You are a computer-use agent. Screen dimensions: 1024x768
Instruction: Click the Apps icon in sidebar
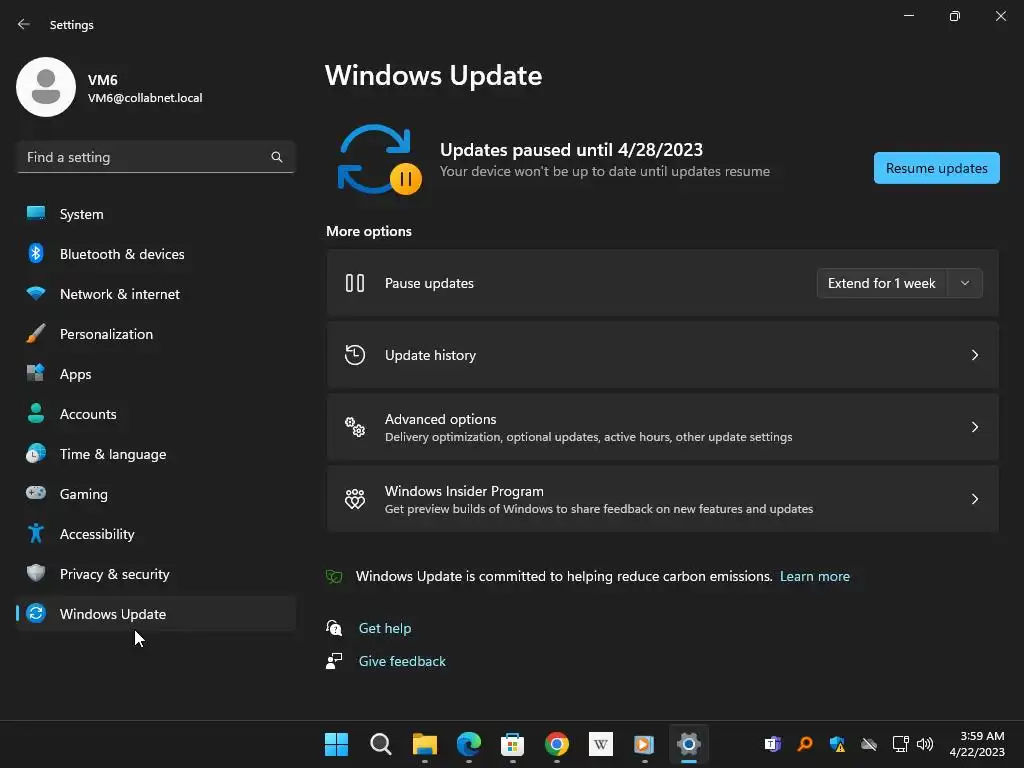coord(36,373)
